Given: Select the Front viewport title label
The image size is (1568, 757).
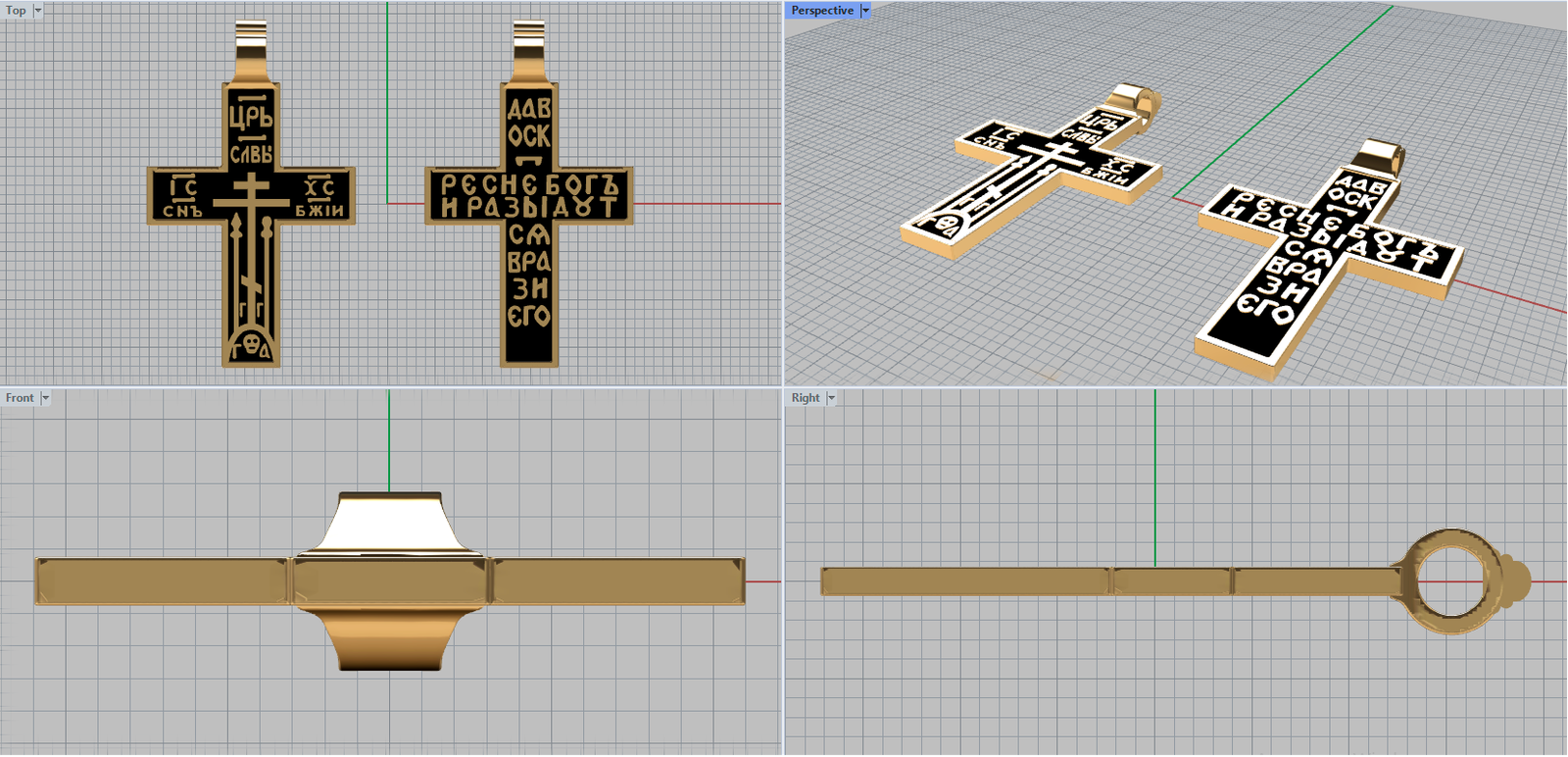Looking at the screenshot, I should 20,398.
